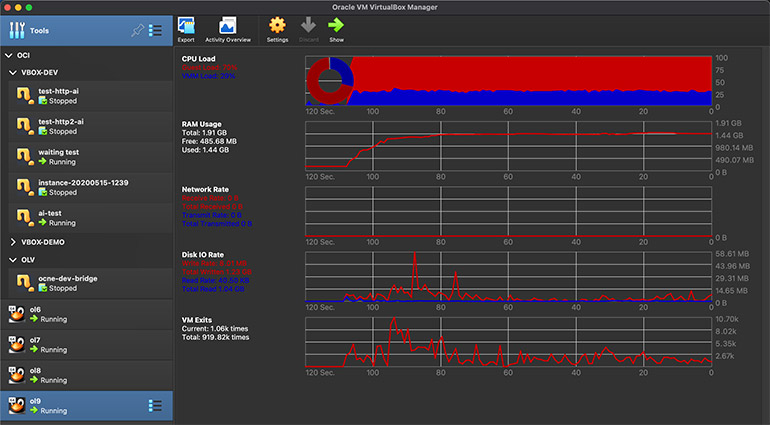
Task: Select the test-http-ai machine
Action: click(x=90, y=96)
